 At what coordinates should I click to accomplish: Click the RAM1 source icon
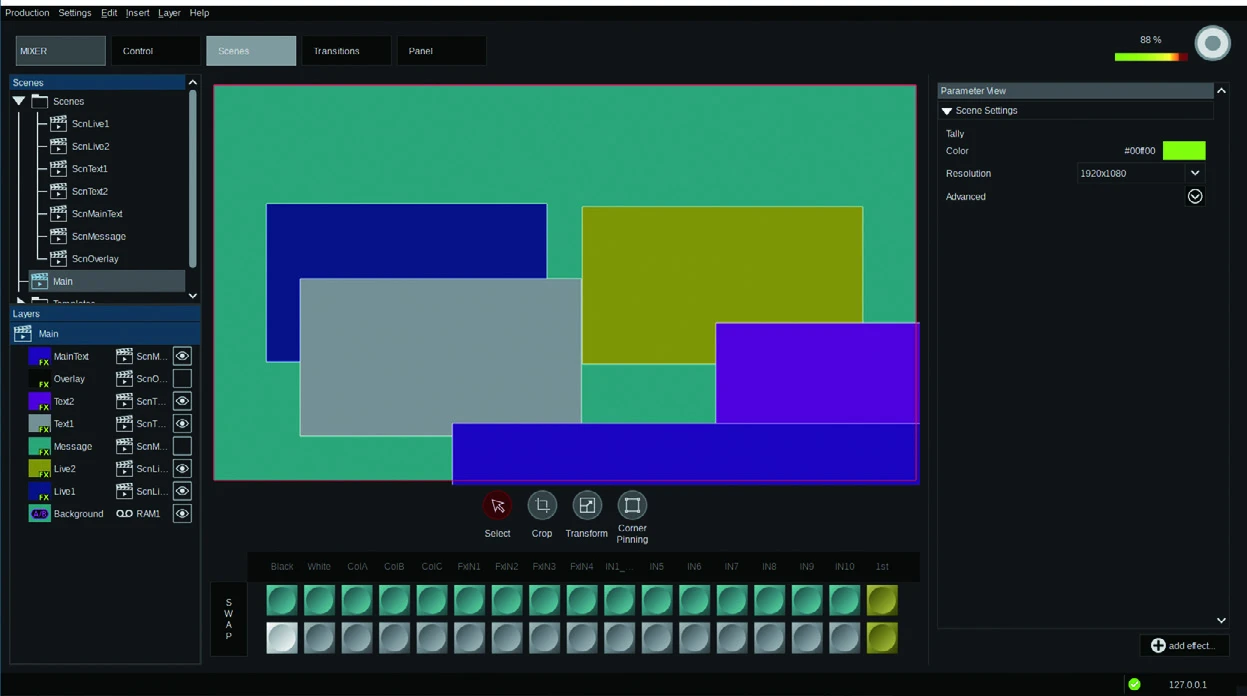coord(124,513)
